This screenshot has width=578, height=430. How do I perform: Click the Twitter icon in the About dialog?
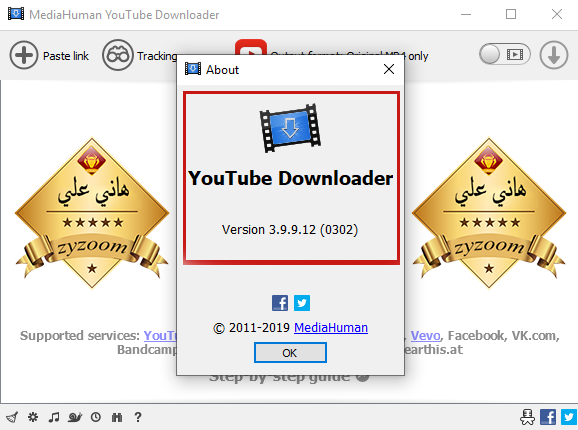(302, 303)
